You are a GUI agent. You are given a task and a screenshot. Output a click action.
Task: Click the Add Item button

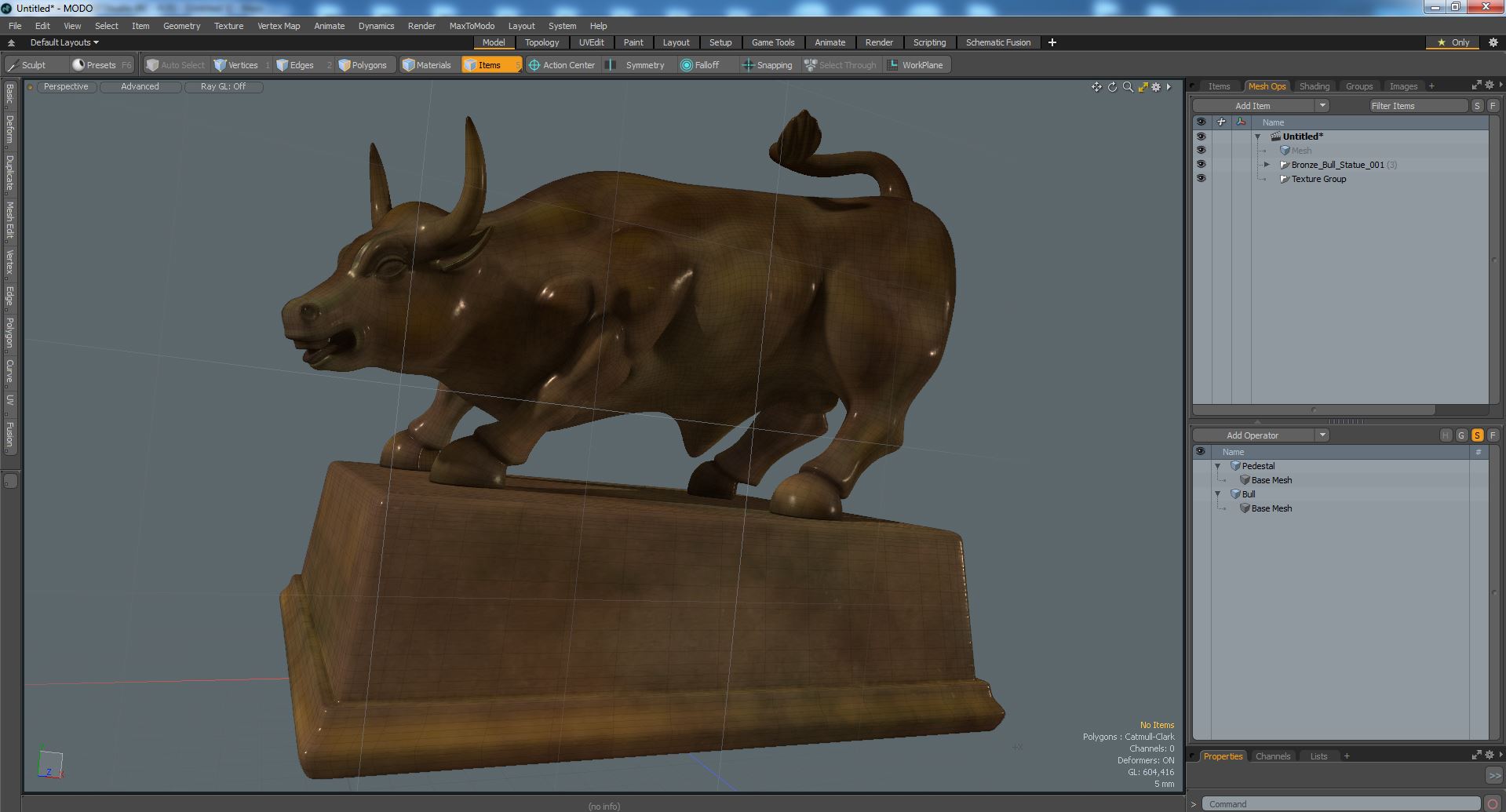coord(1253,106)
